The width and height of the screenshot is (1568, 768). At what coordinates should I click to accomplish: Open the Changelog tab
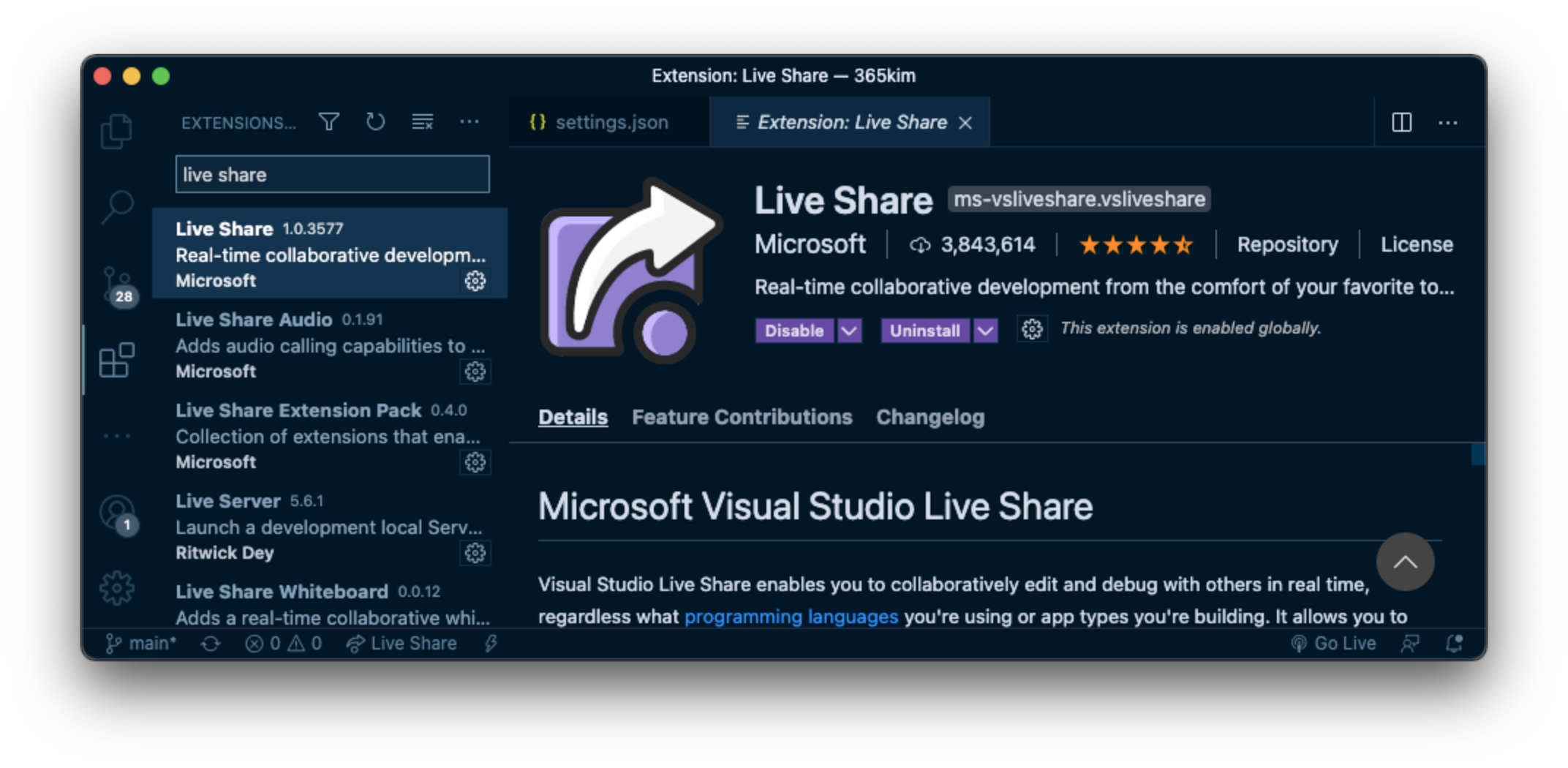click(x=930, y=417)
